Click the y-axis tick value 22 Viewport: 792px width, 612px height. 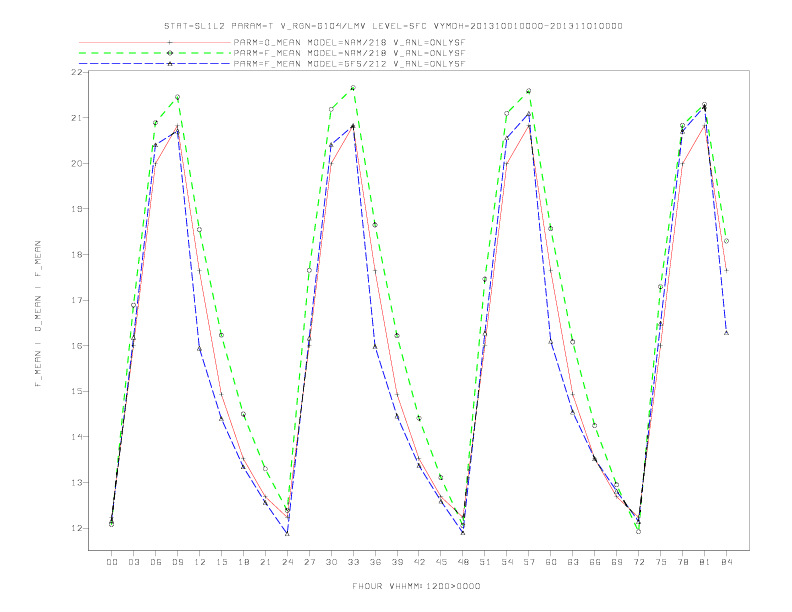(76, 72)
